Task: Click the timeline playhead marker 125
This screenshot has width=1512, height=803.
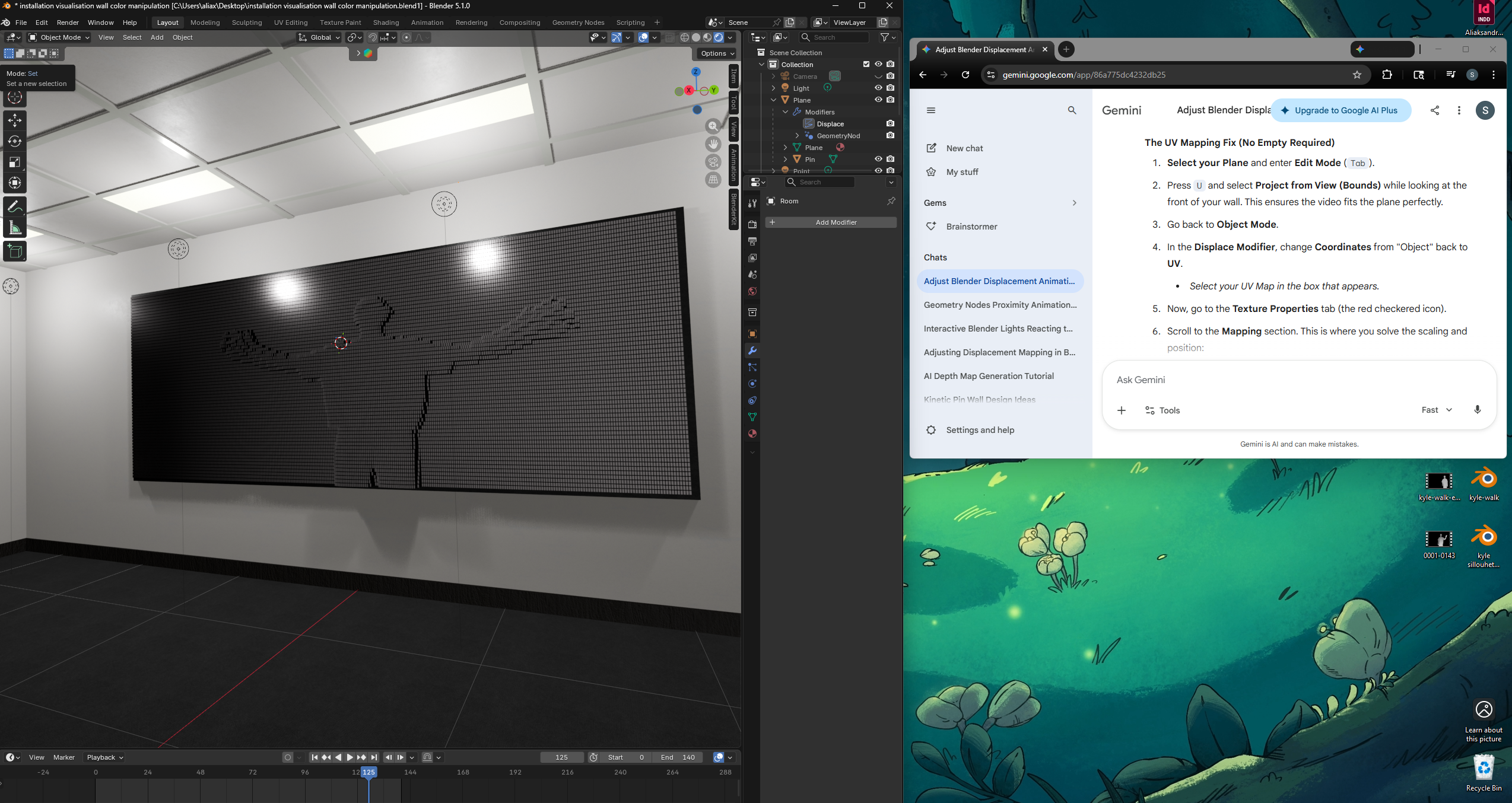Action: pos(369,772)
